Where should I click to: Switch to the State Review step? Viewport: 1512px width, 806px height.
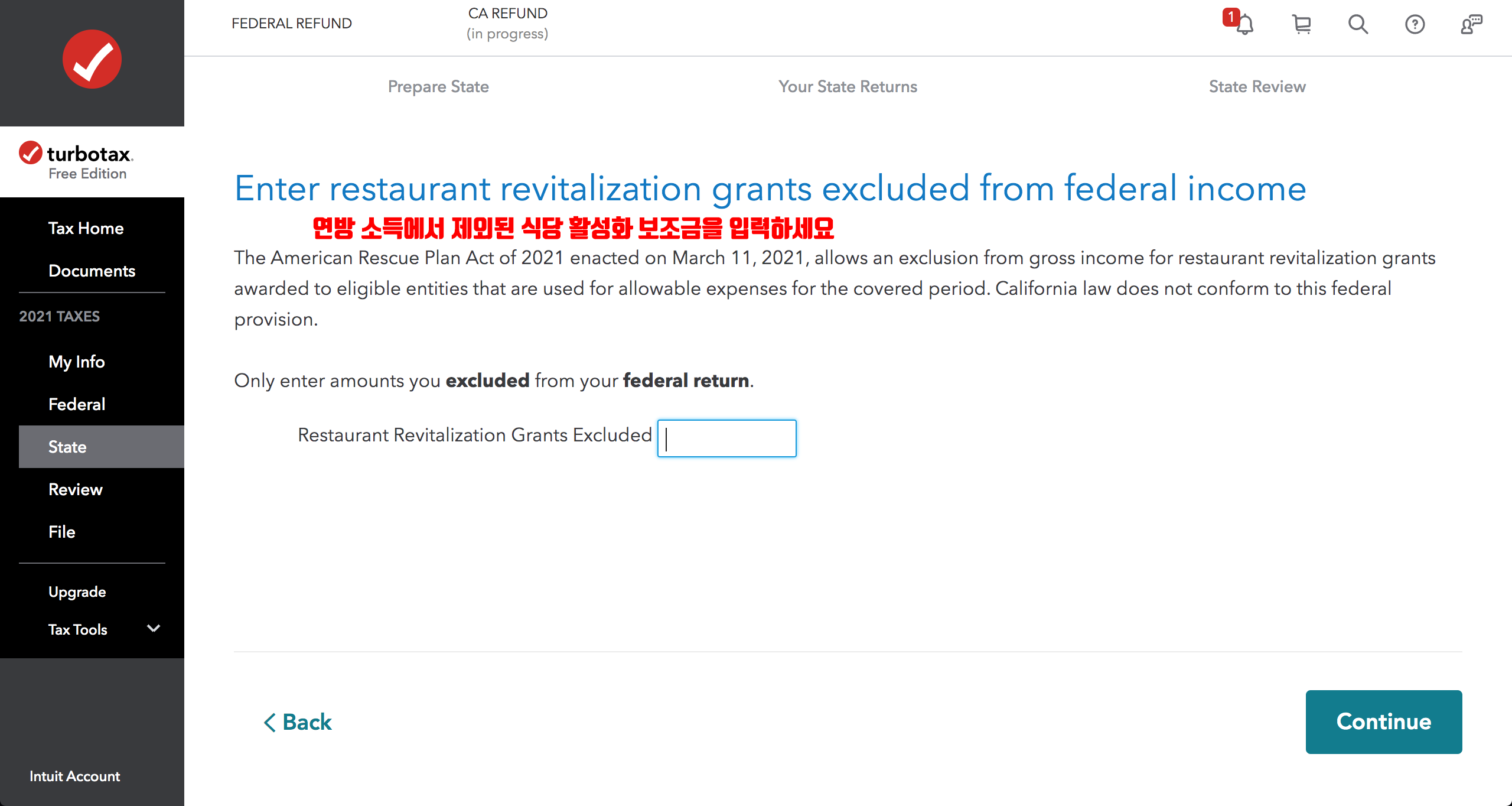[x=1257, y=86]
